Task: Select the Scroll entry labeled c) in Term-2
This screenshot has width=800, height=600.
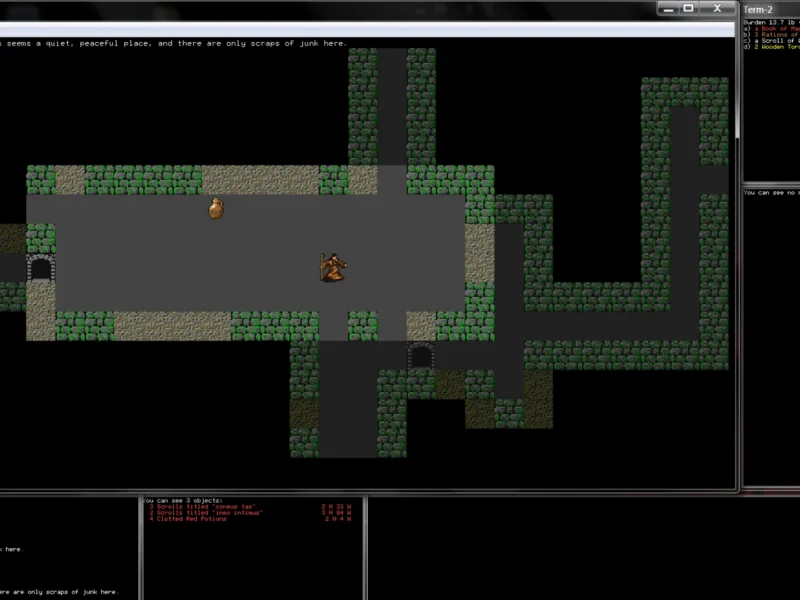Action: (x=771, y=41)
